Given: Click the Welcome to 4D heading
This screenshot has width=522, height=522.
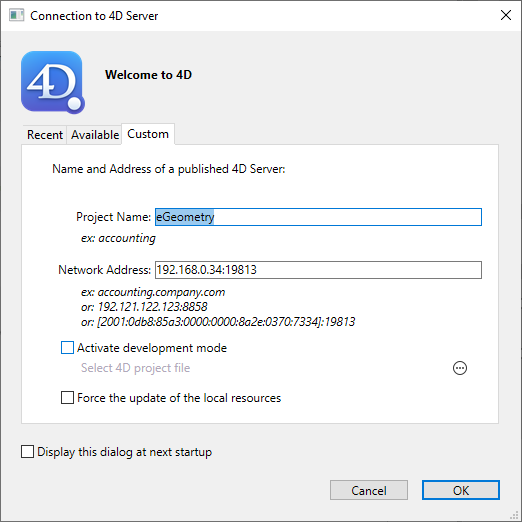Looking at the screenshot, I should point(148,75).
